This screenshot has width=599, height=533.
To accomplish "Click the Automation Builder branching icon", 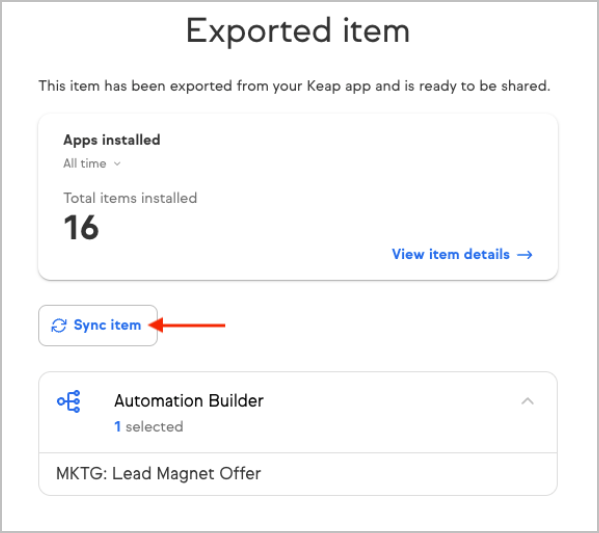I will click(x=68, y=401).
